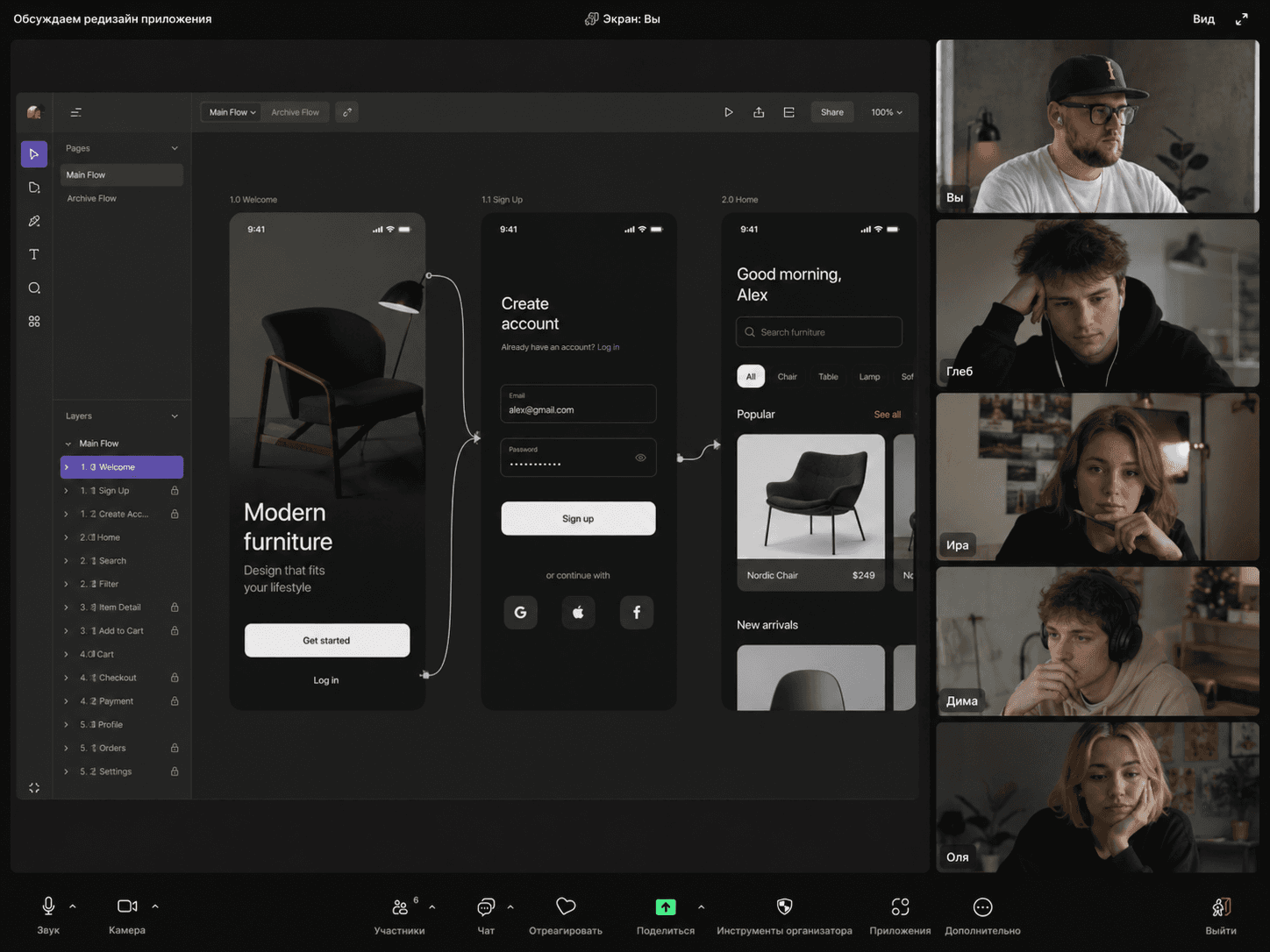
Task: Collapse the Pages panel chevron
Action: [x=175, y=148]
